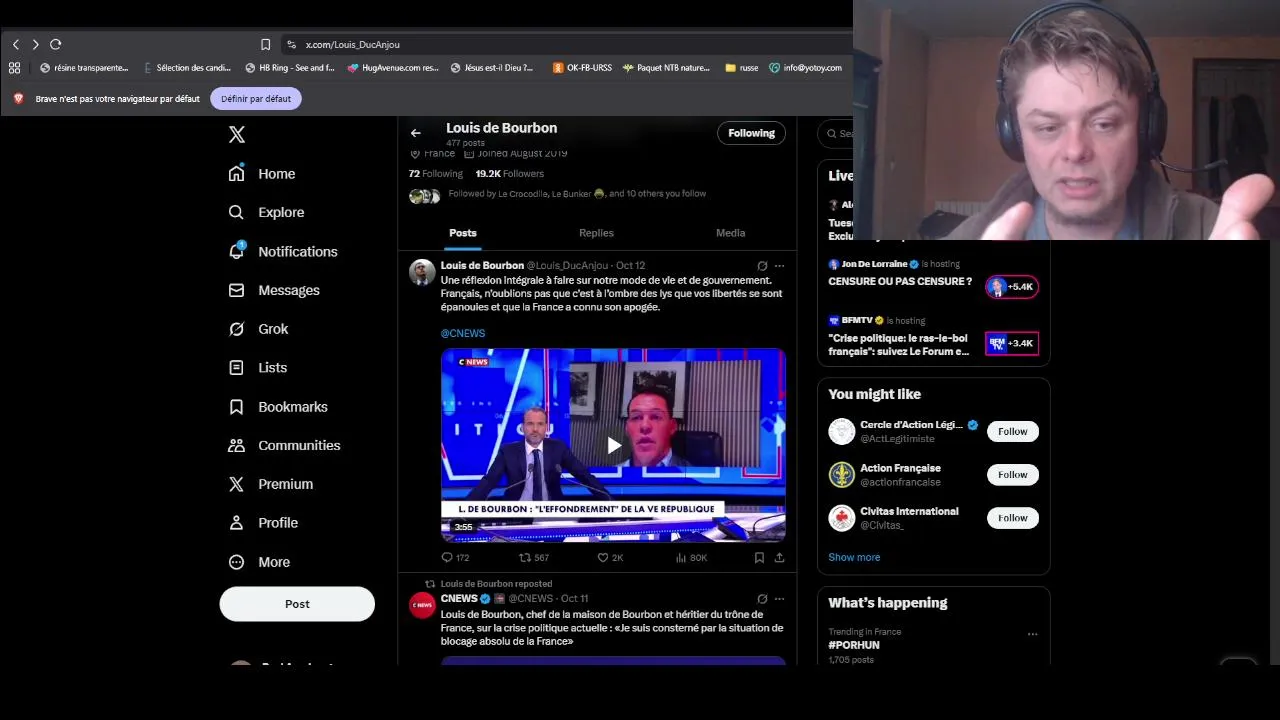Click the Post button

297,604
